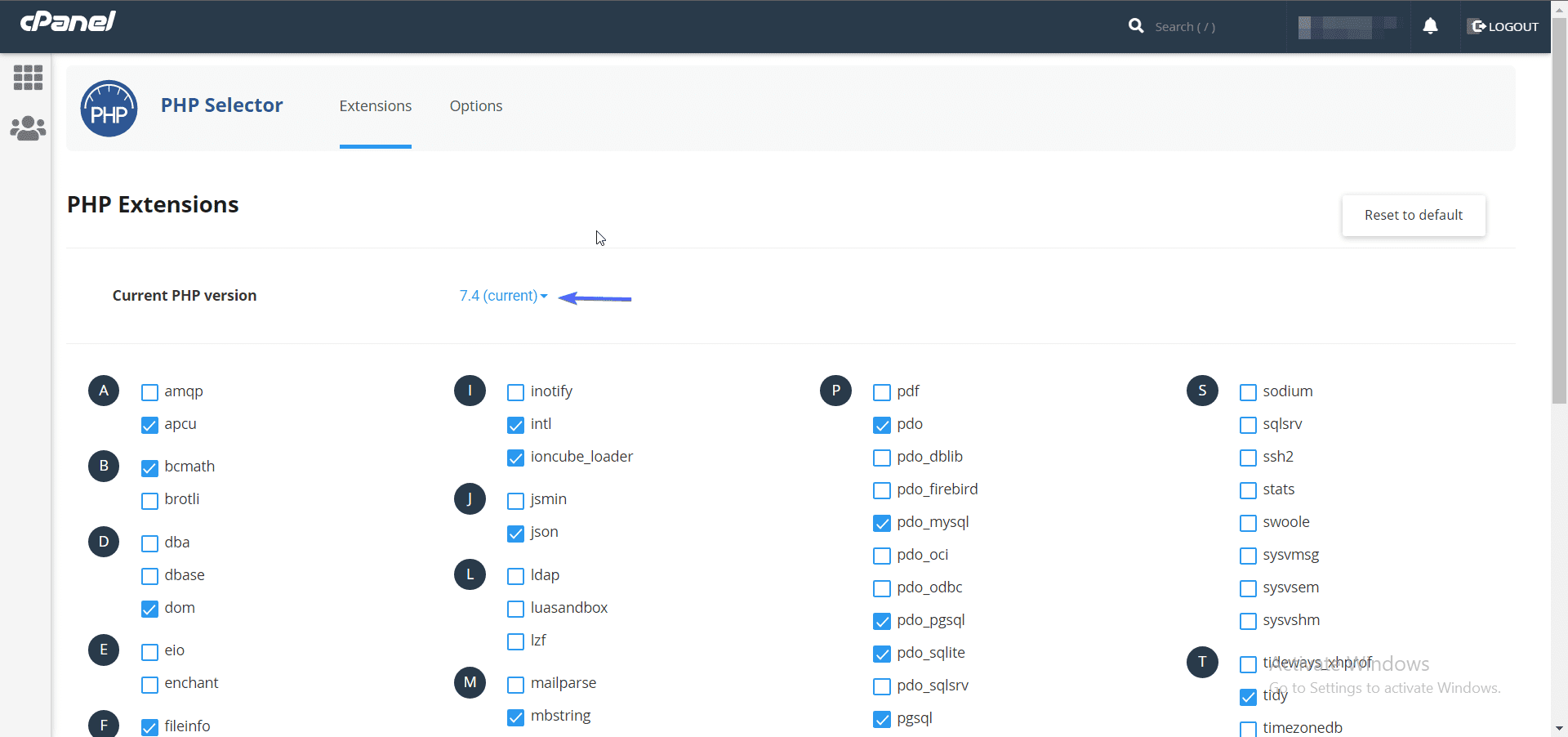
Task: Click the letter P group badge
Action: tap(835, 391)
